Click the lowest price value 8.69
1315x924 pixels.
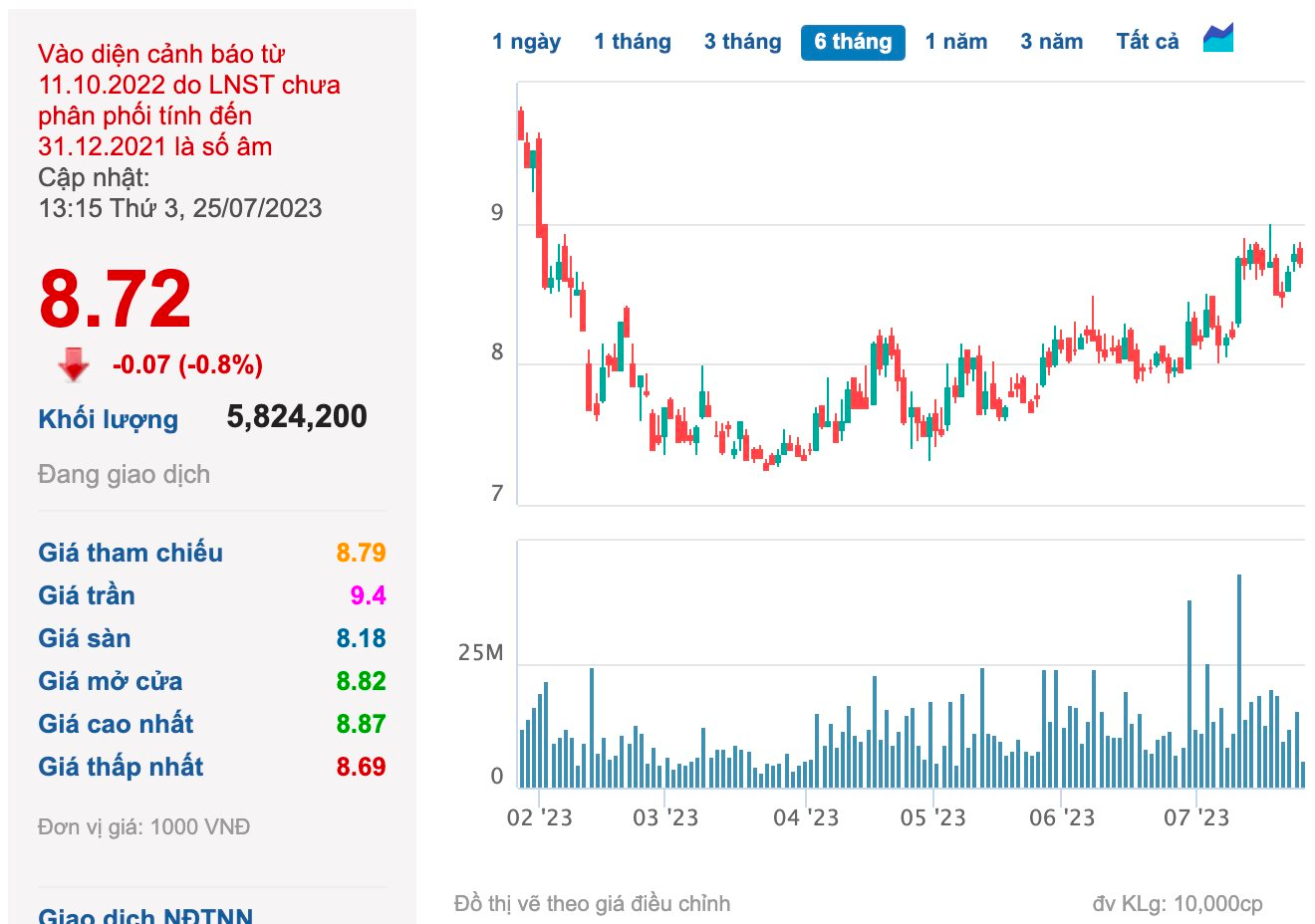[361, 767]
